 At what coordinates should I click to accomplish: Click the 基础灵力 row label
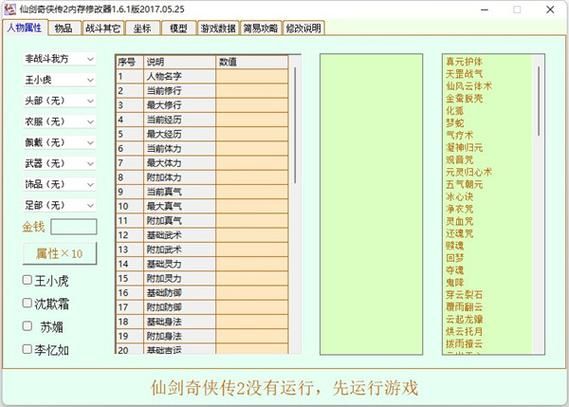(x=164, y=264)
